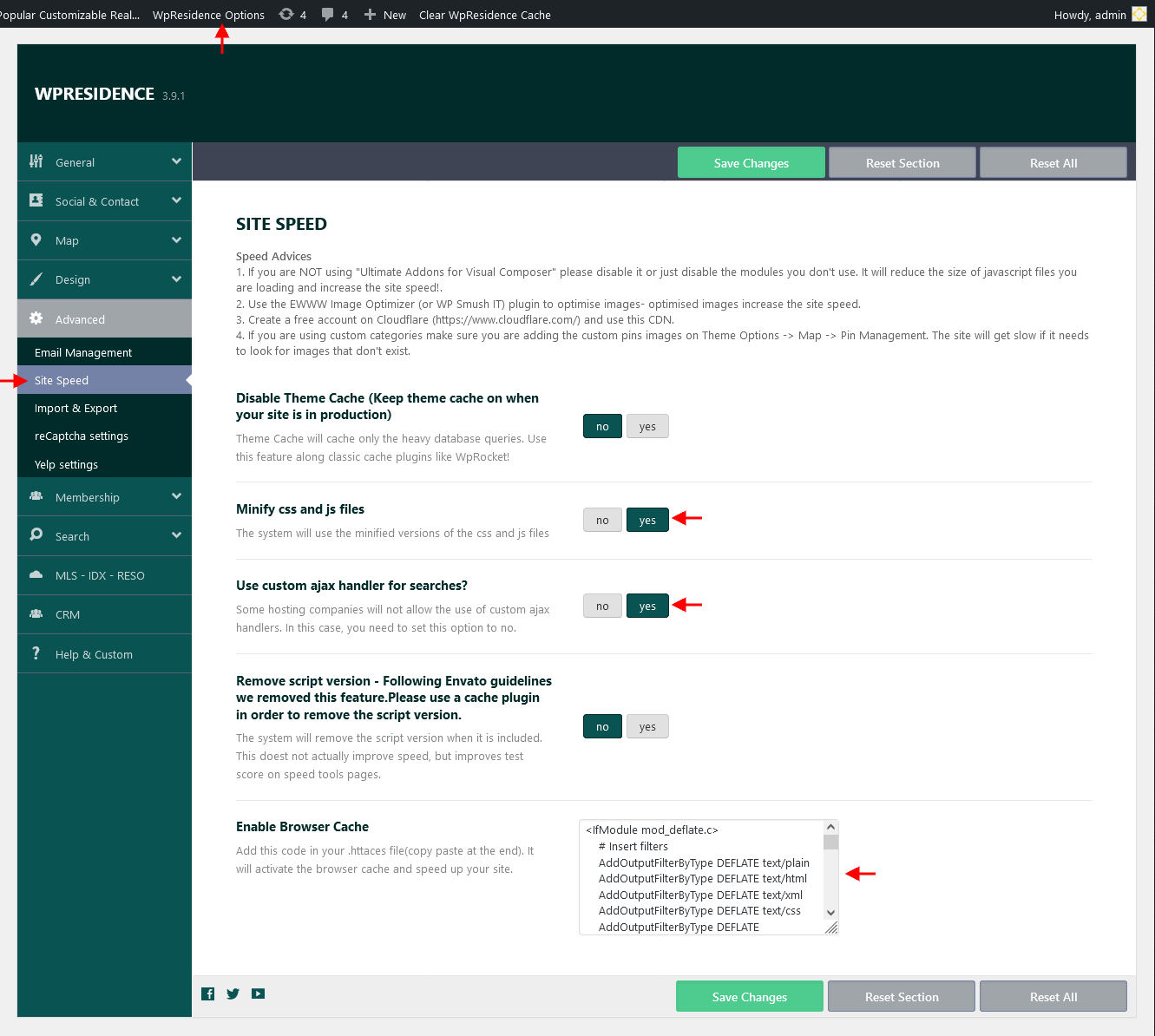The width and height of the screenshot is (1155, 1036).
Task: Set custom ajax handler option to yes
Action: 647,606
